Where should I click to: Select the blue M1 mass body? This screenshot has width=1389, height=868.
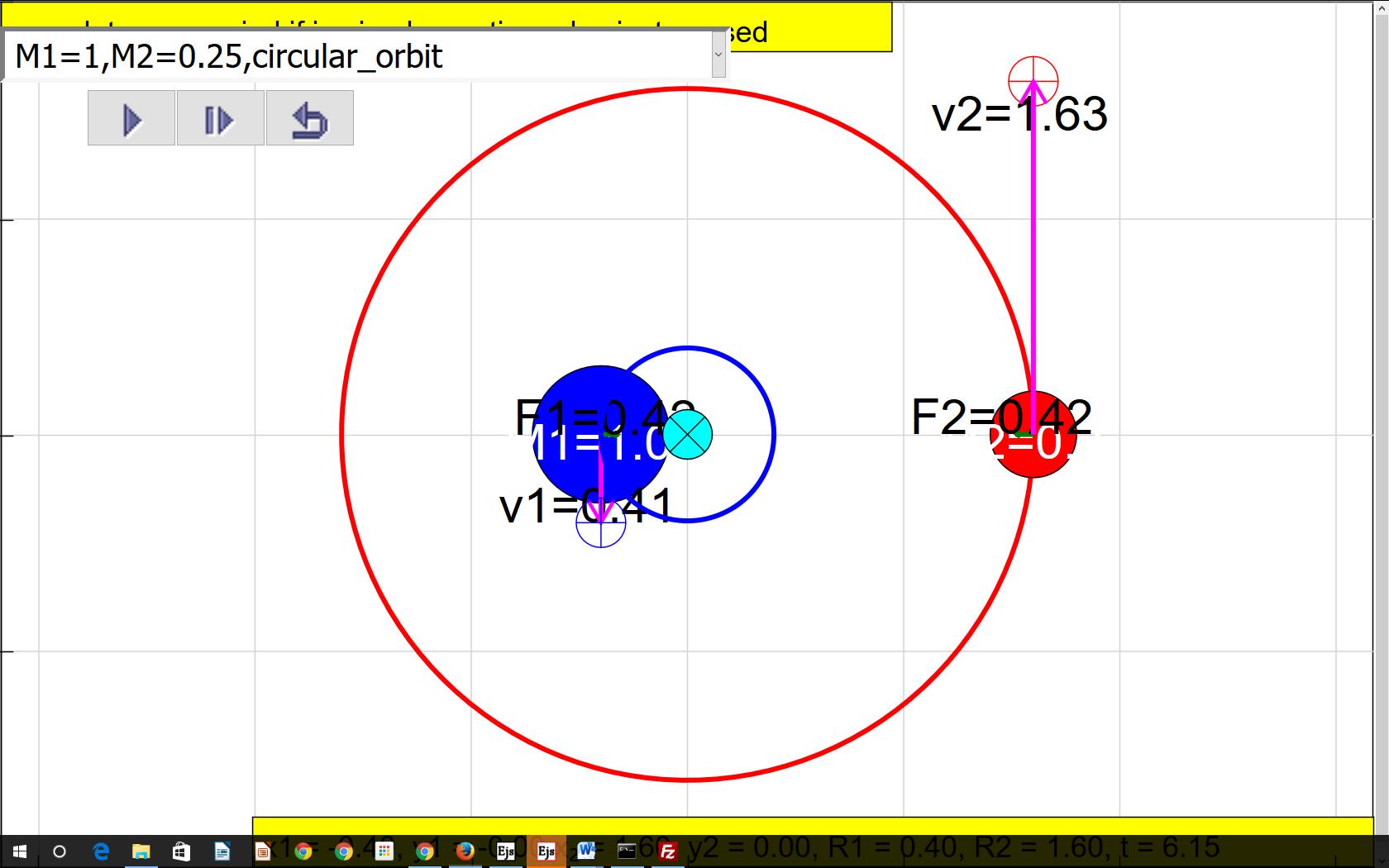[x=600, y=434]
